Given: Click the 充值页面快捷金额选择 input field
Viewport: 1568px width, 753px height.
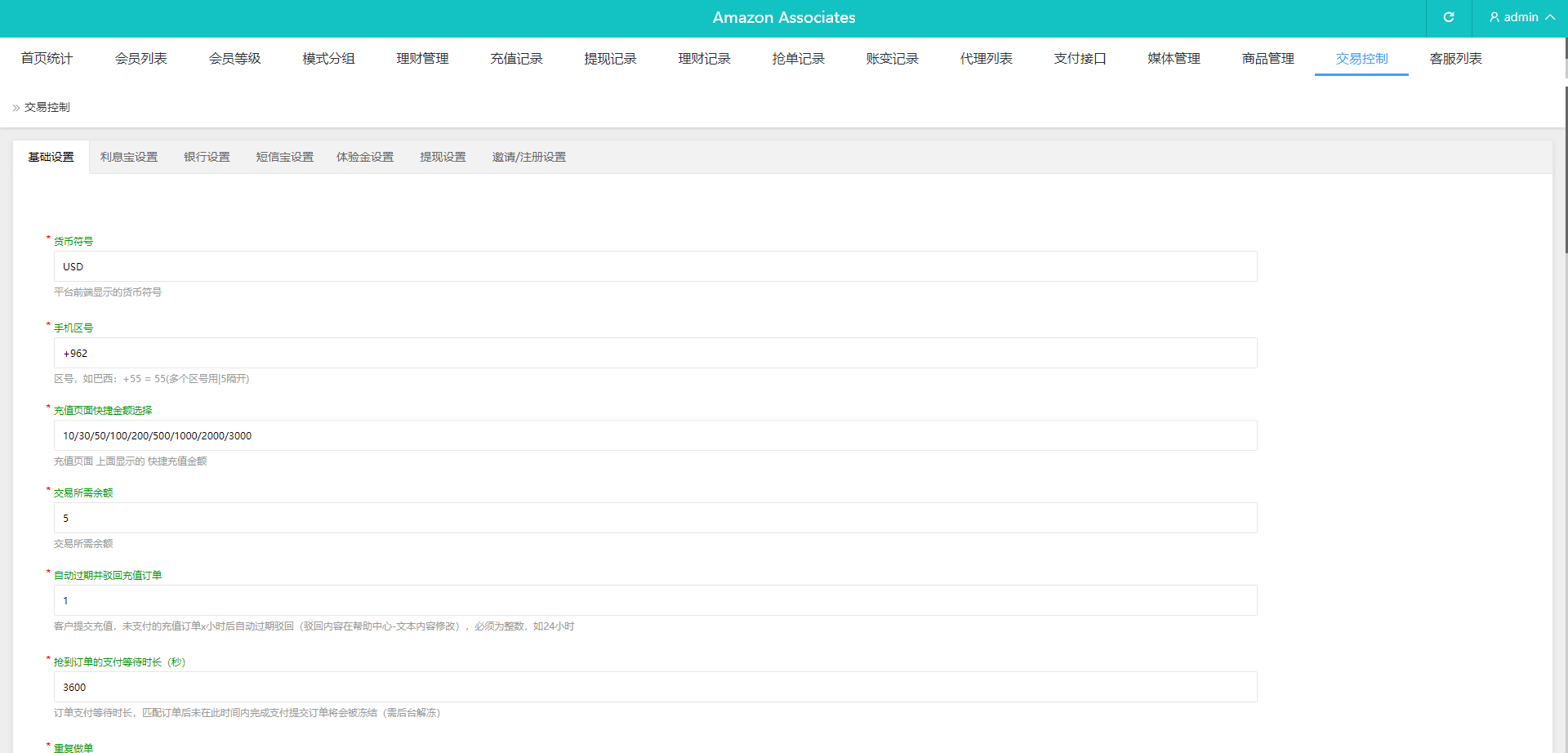Looking at the screenshot, I should [x=655, y=435].
